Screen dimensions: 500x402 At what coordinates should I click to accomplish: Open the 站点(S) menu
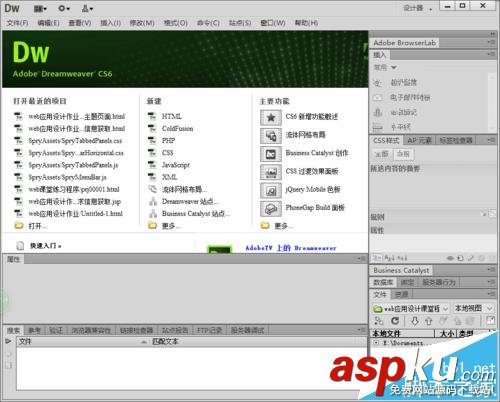tap(240, 23)
